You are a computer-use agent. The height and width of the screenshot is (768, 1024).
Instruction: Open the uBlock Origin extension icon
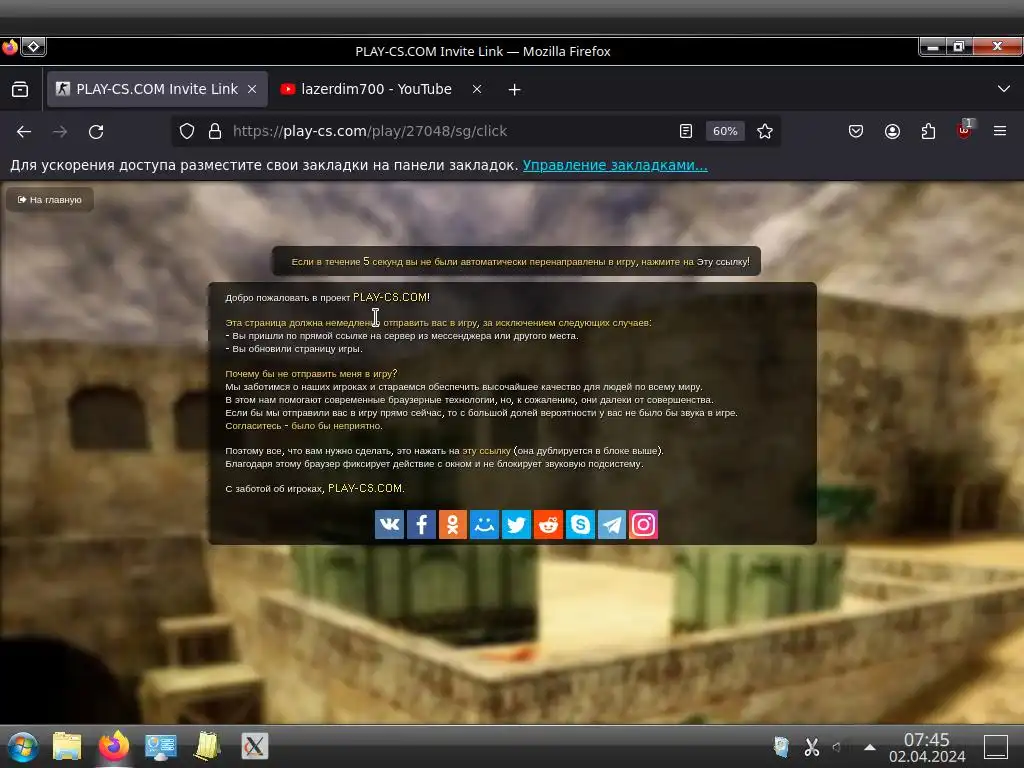click(964, 130)
